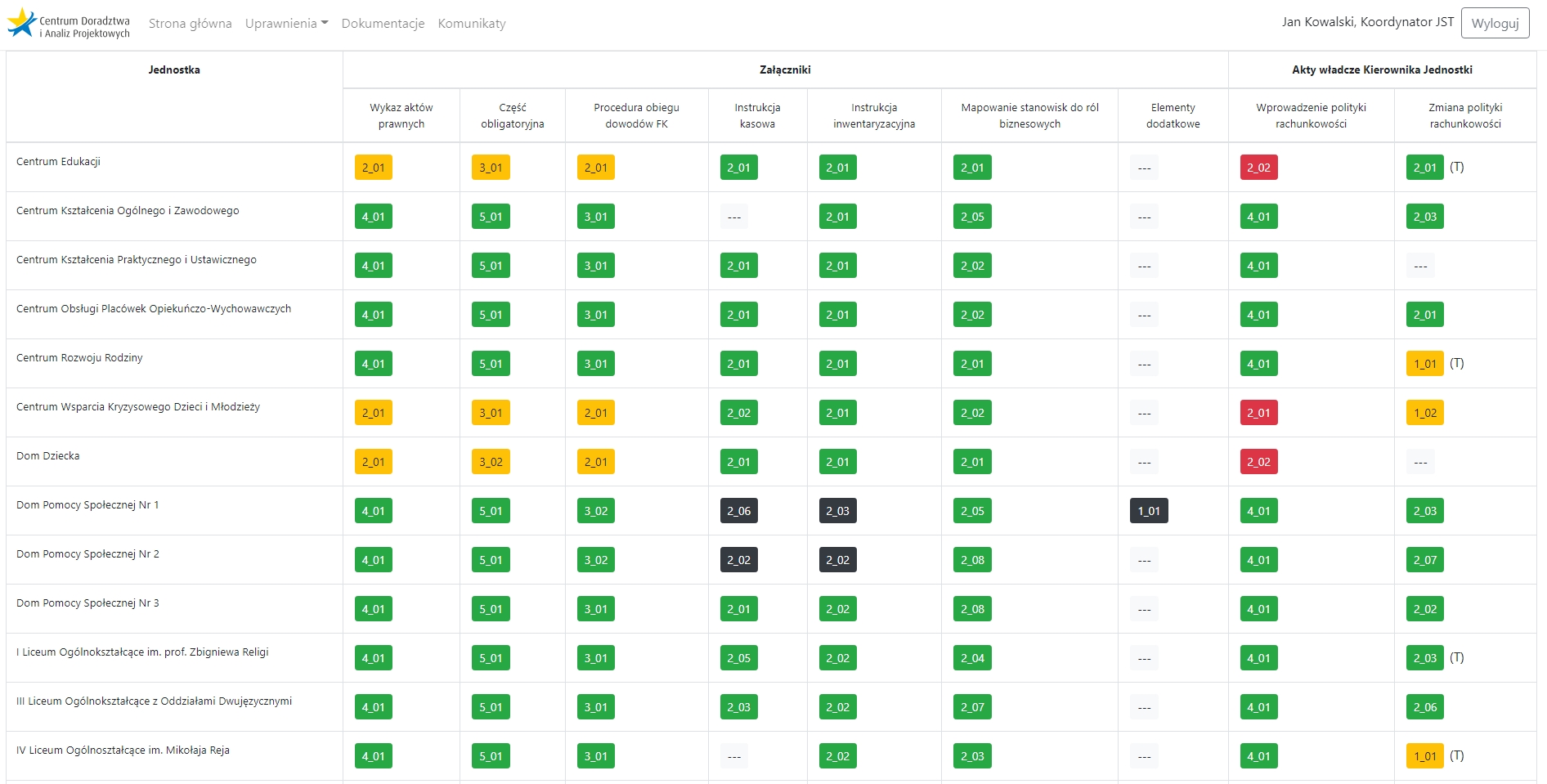The height and width of the screenshot is (784, 1547).
Task: Click Dom Pomocy Społecznej Nr 2 name
Action: [87, 554]
